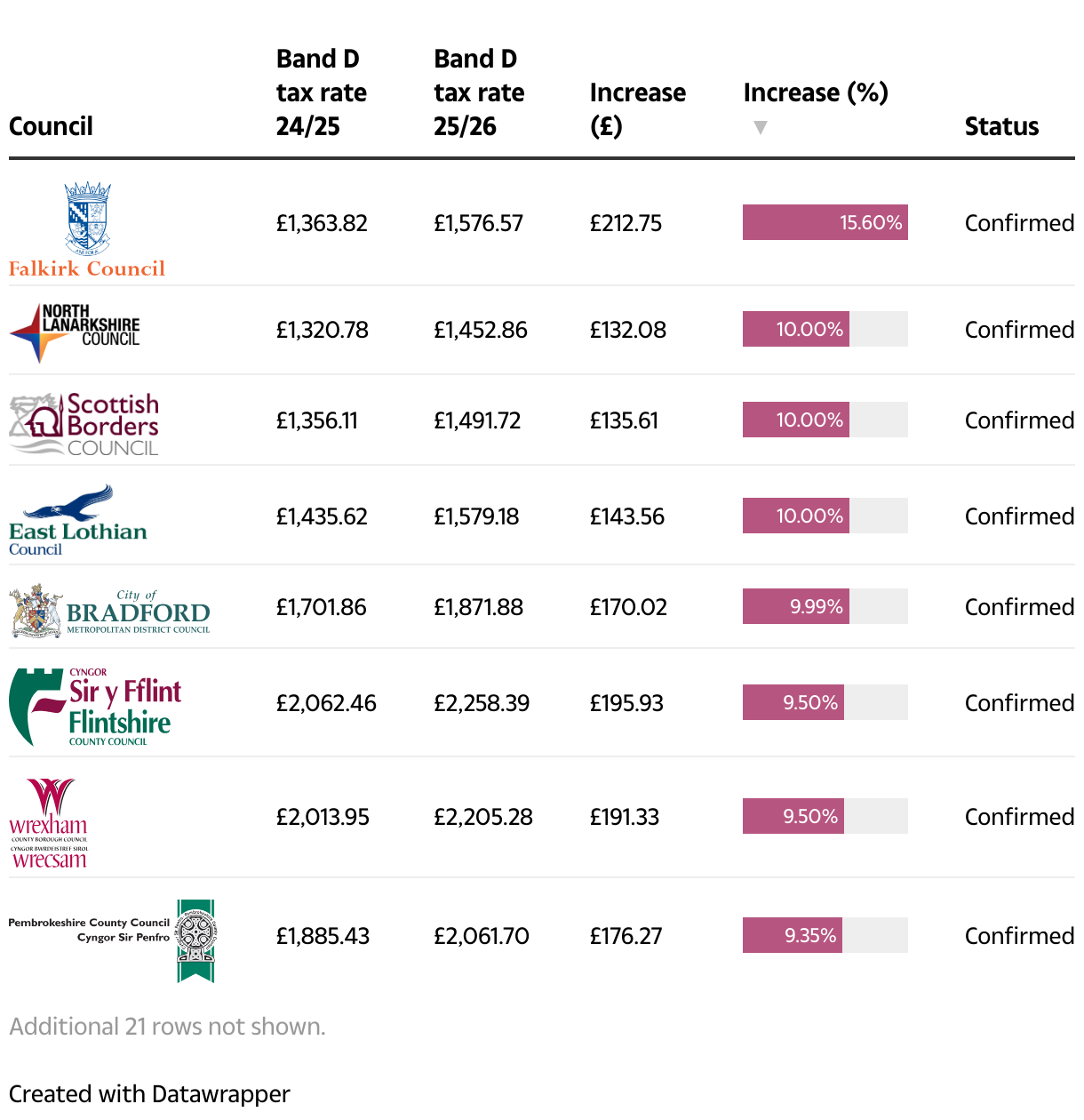The image size is (1084, 1120).
Task: Click the Status column header
Action: click(1001, 126)
